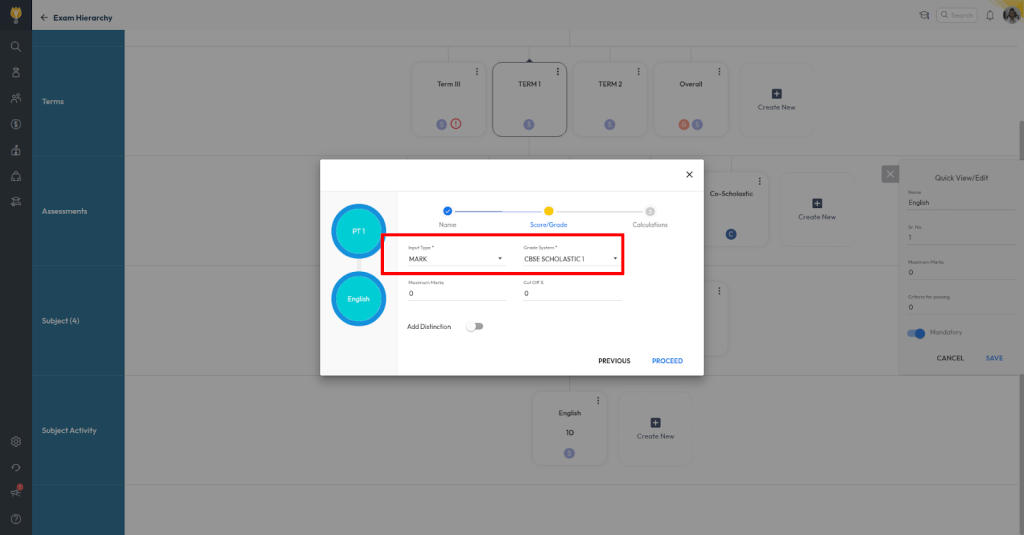Open the notifications bell icon
The height and width of the screenshot is (535, 1024).
pyautogui.click(x=990, y=16)
